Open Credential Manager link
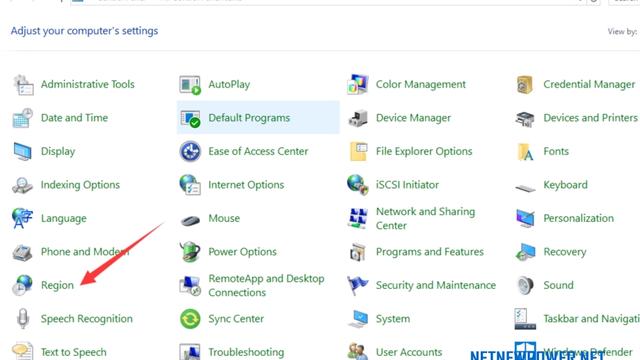This screenshot has width=640, height=360. point(589,84)
